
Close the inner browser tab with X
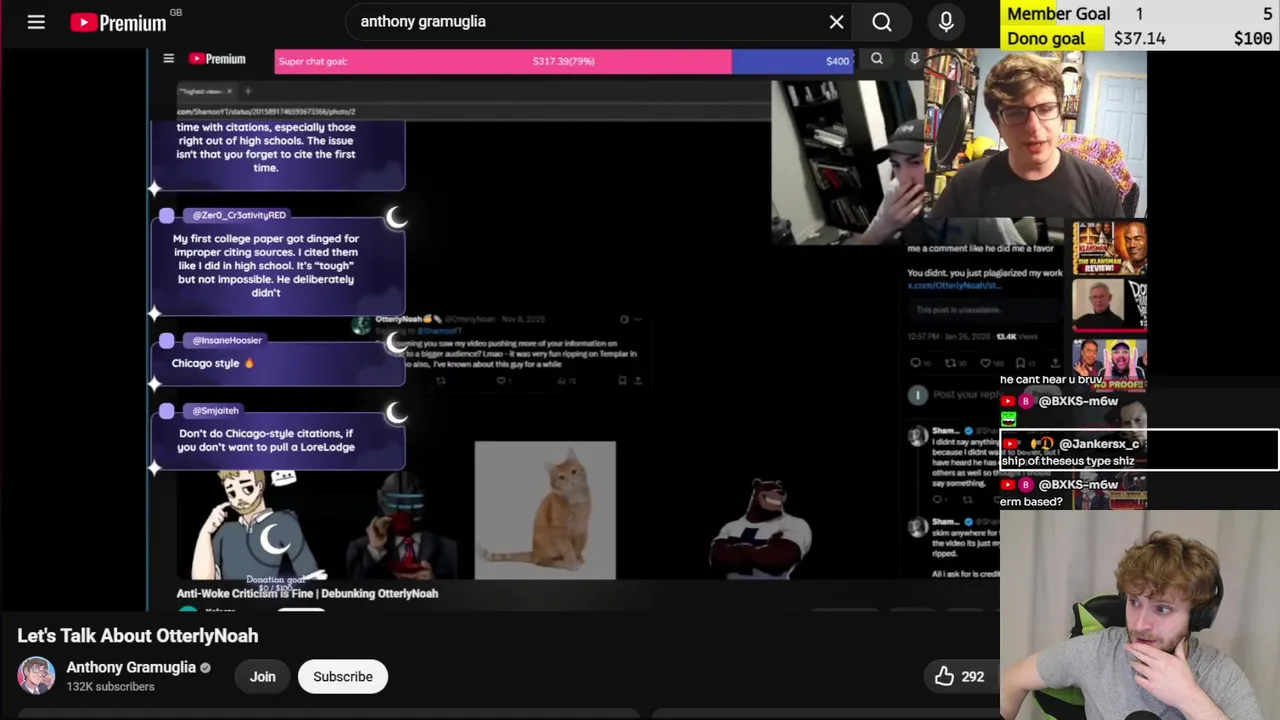coord(230,91)
